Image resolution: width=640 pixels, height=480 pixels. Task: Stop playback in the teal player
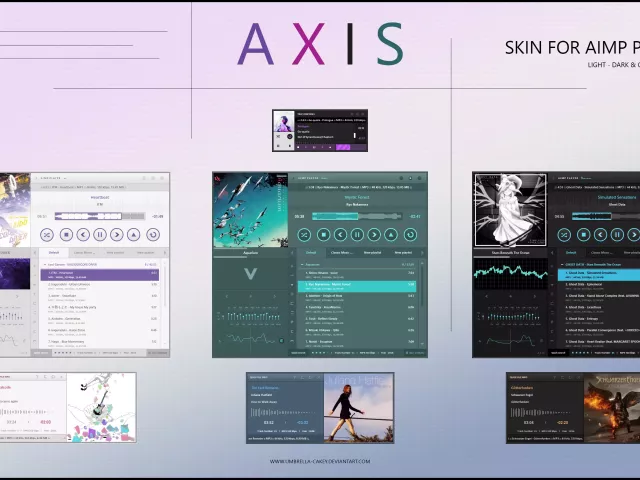[324, 235]
